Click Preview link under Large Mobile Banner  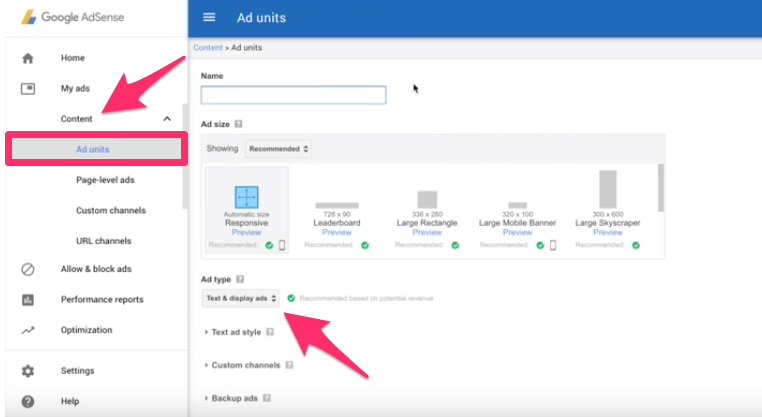(x=518, y=233)
